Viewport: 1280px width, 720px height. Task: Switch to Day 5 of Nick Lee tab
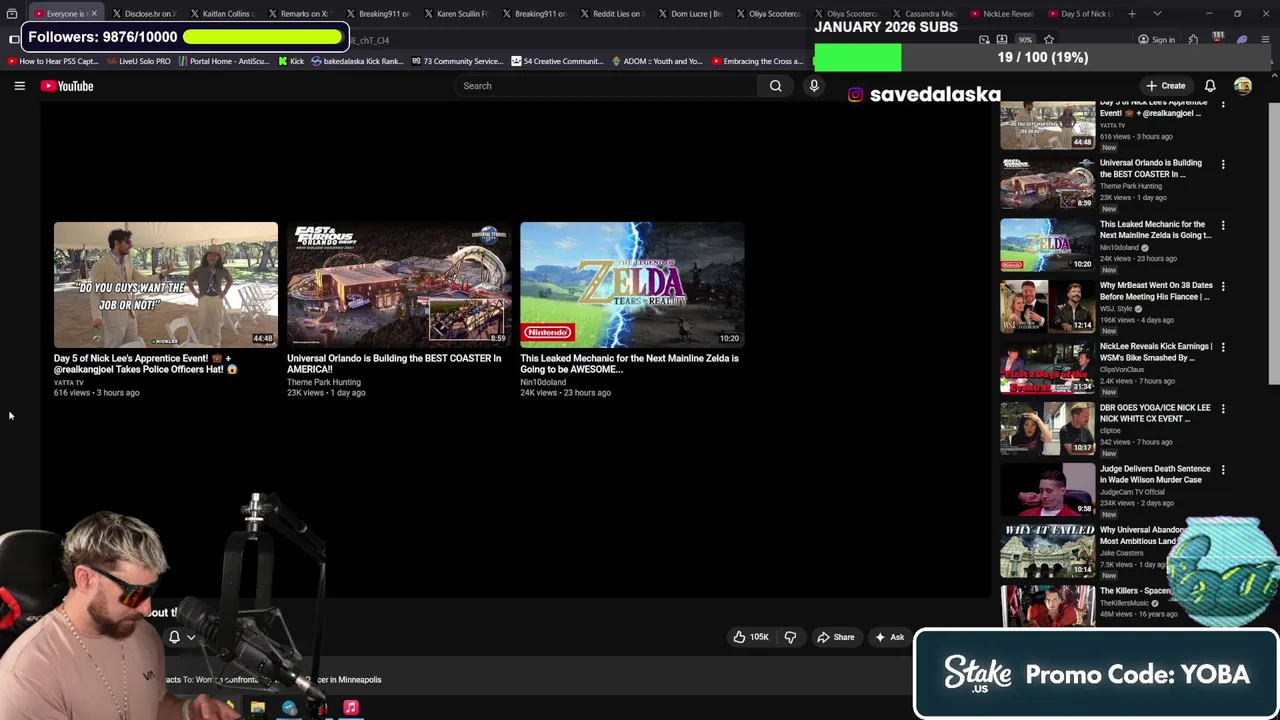point(1082,14)
